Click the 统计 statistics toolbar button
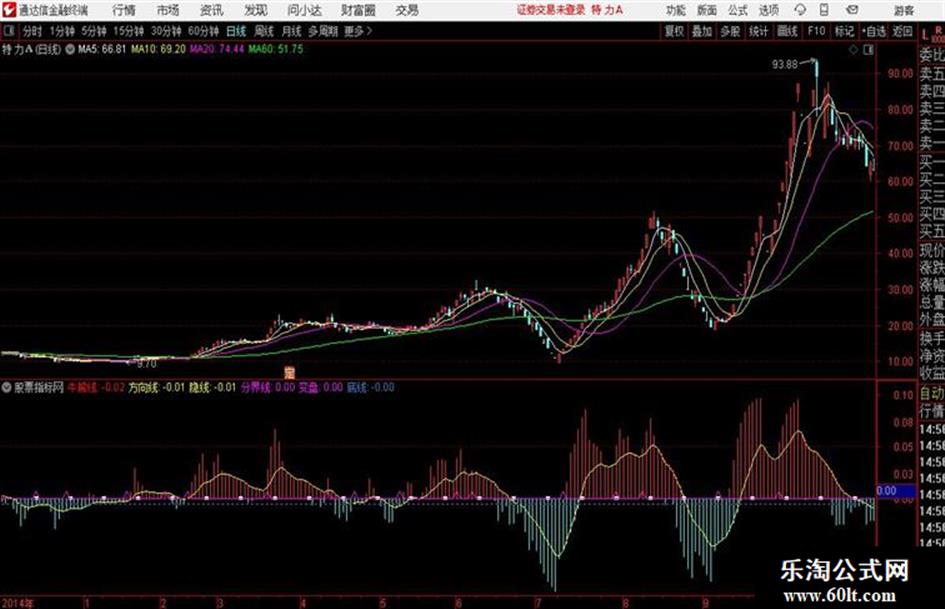945x609 pixels. (758, 31)
